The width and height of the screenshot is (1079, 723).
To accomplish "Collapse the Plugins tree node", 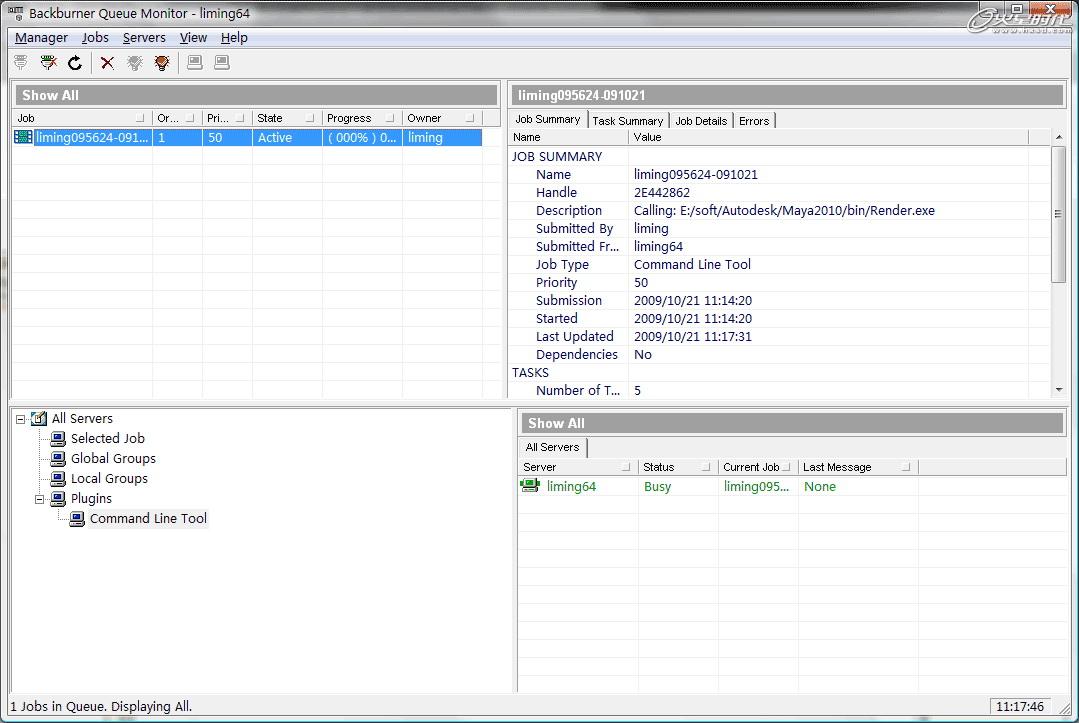I will (x=40, y=499).
